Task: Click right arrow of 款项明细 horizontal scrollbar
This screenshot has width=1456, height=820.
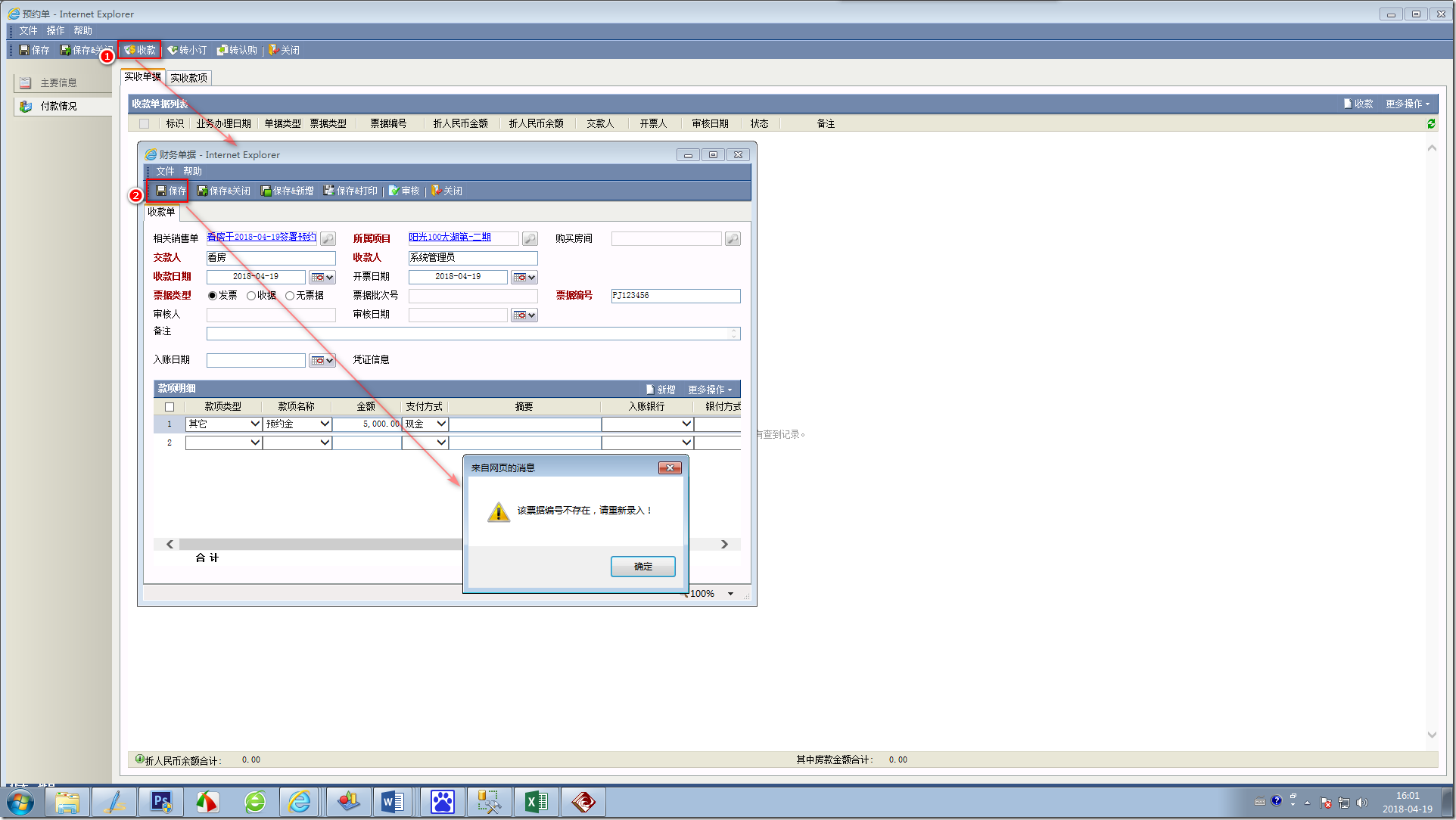Action: pyautogui.click(x=724, y=544)
